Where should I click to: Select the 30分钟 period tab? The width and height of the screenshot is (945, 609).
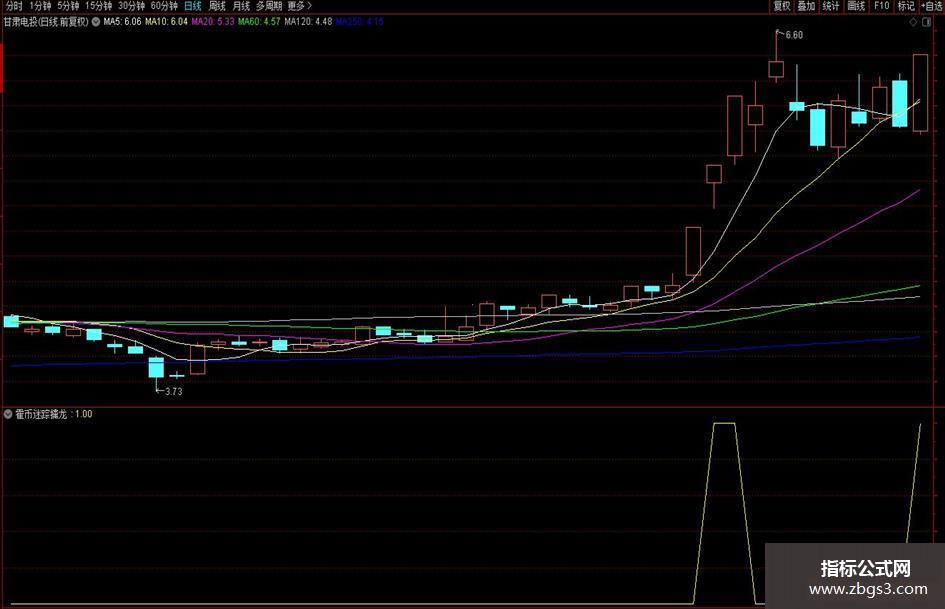tap(131, 5)
